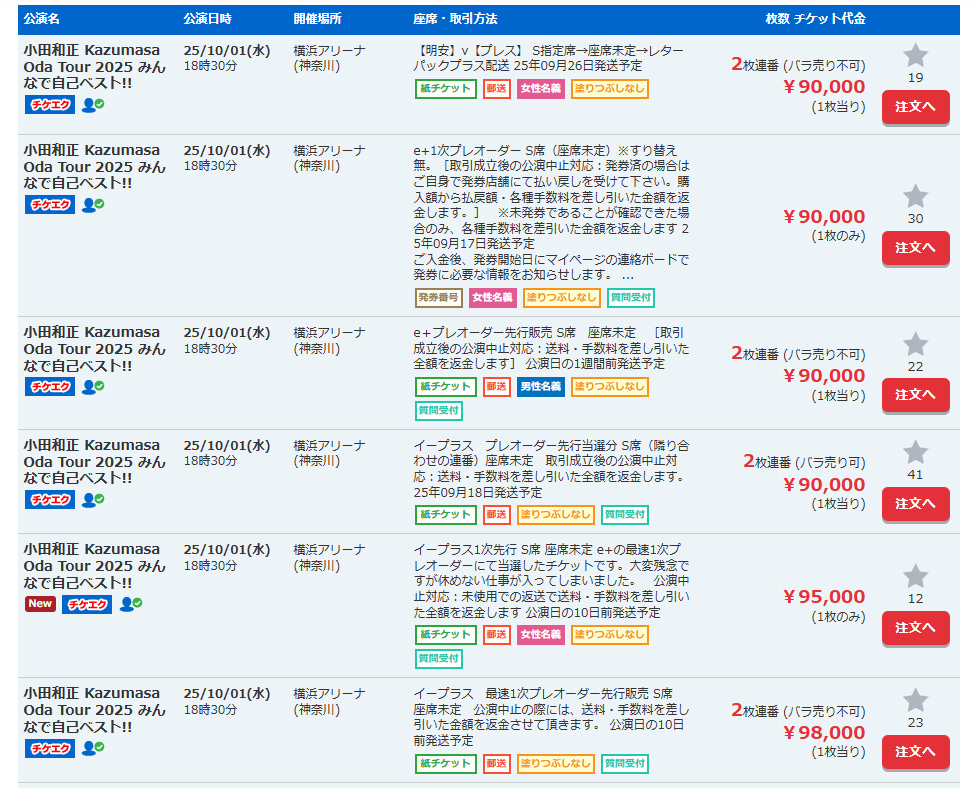
Task: Expand the truncated description via the ellipsis
Action: (x=628, y=275)
